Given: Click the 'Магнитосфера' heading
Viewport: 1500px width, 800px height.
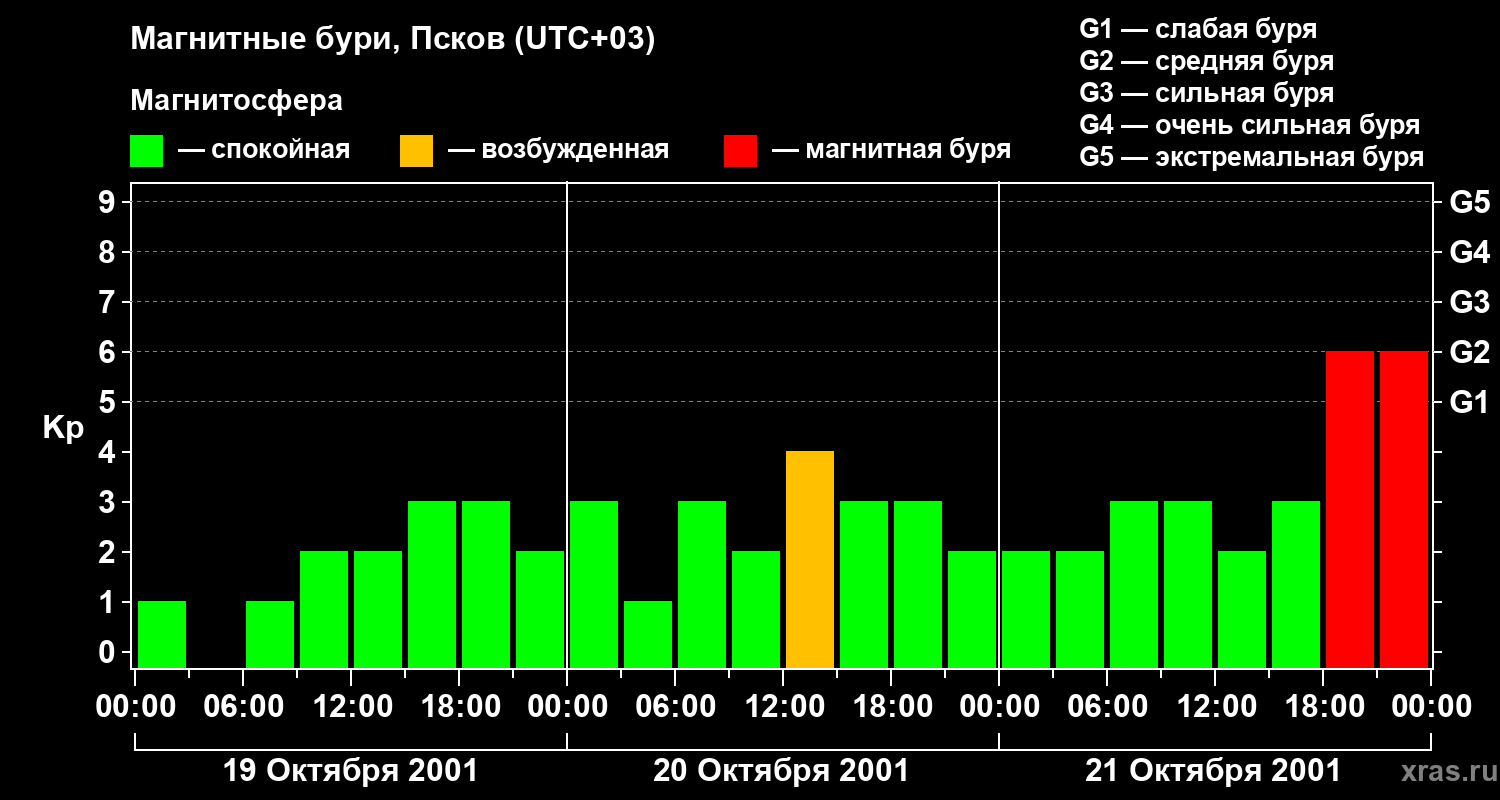Looking at the screenshot, I should (x=236, y=101).
